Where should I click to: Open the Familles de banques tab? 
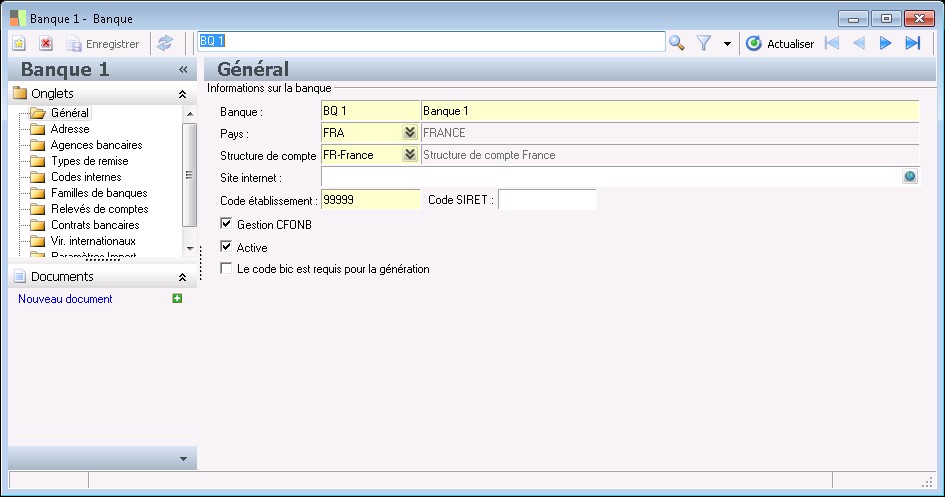[99, 193]
